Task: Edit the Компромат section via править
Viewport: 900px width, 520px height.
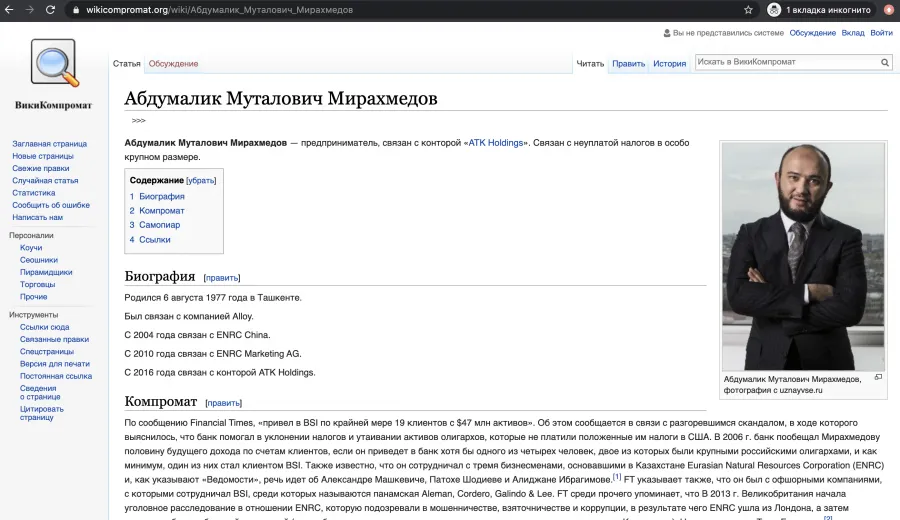Action: click(x=223, y=403)
